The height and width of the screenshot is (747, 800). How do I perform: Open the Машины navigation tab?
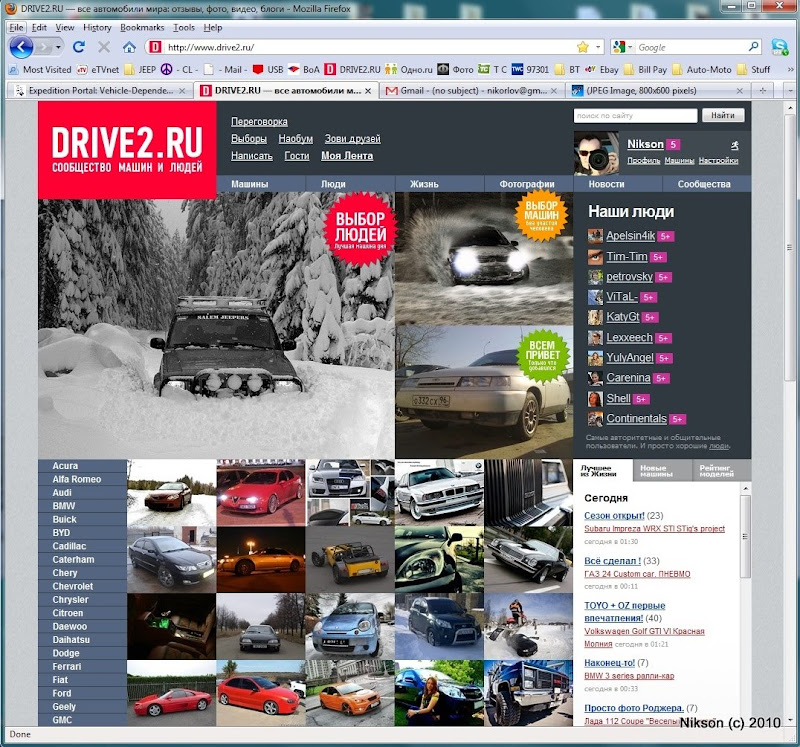(249, 184)
